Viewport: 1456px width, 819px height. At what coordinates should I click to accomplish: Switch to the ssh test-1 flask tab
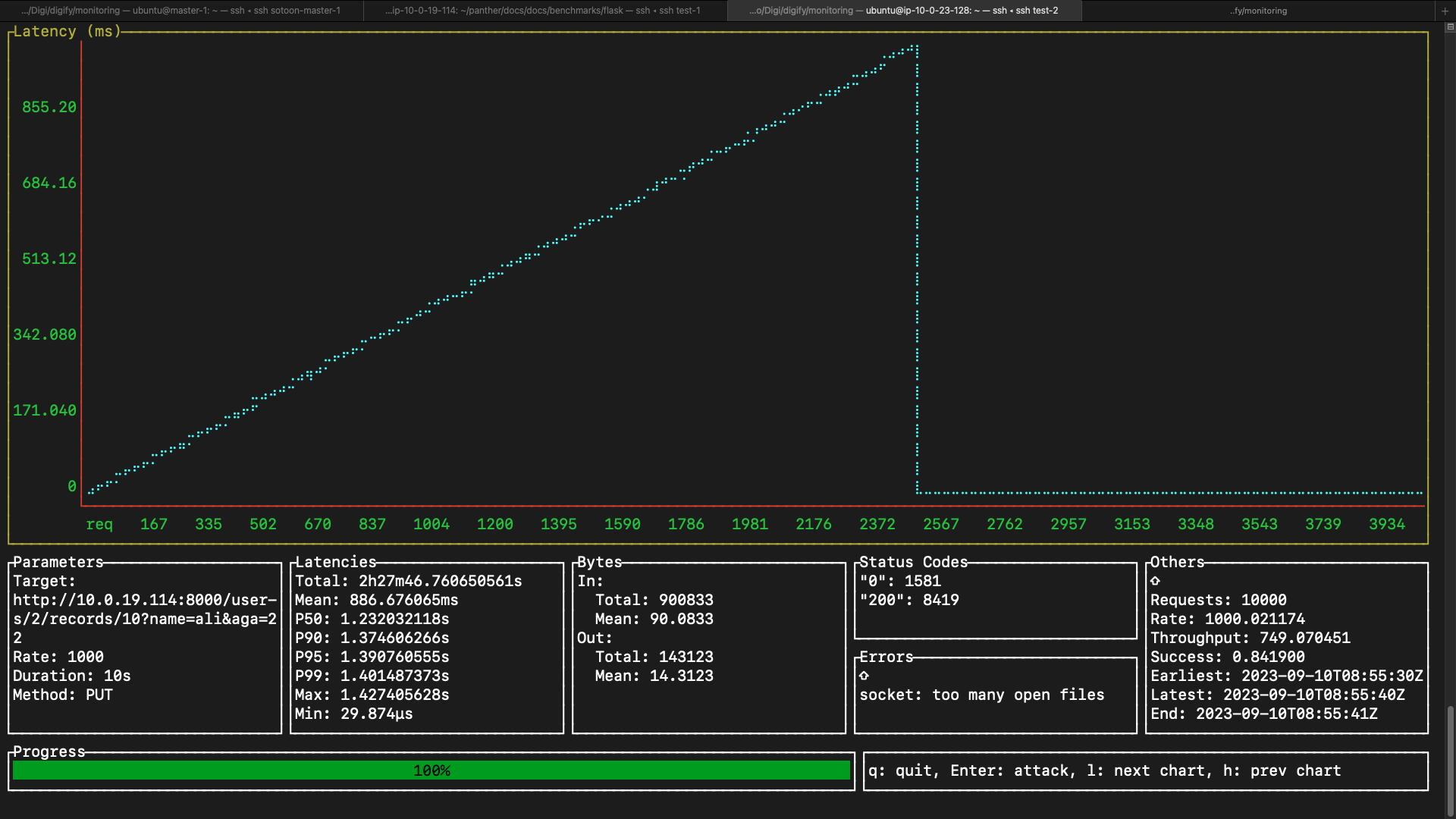543,11
